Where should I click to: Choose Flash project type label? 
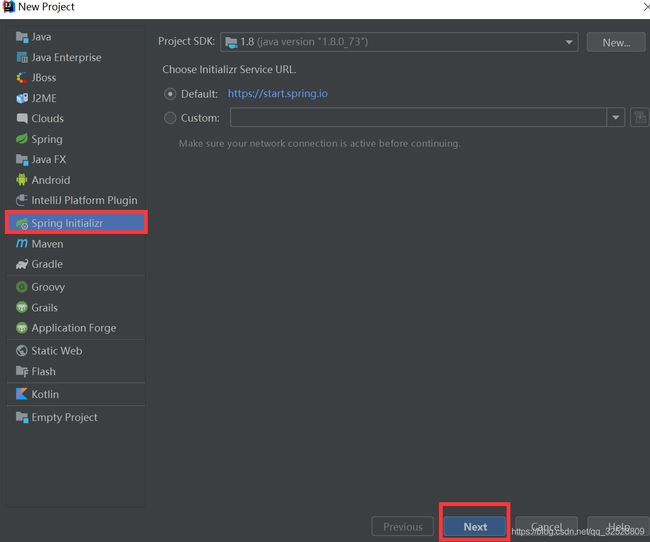[44, 371]
